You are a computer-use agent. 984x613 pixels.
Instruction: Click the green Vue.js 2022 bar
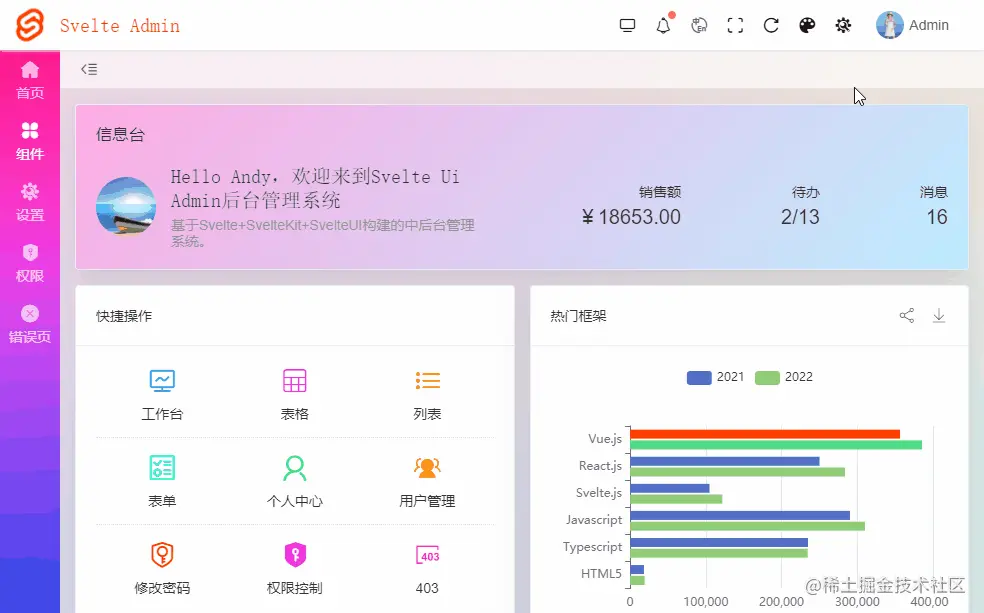point(776,445)
